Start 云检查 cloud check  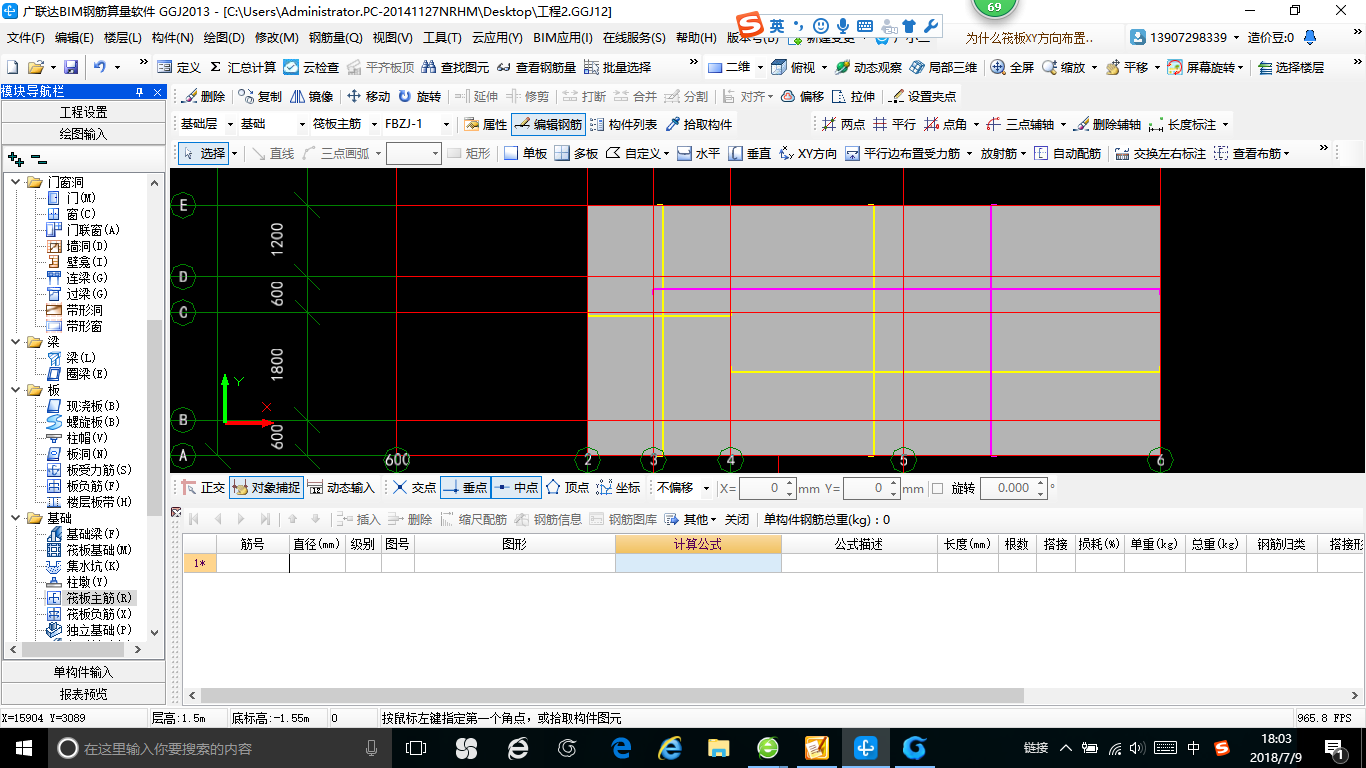point(311,67)
